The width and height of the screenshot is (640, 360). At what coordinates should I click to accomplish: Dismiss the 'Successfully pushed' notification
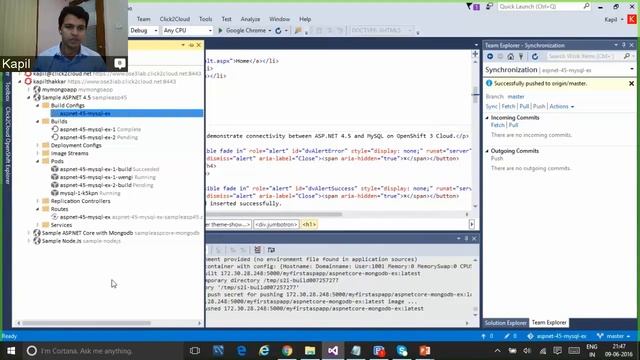pos(631,83)
